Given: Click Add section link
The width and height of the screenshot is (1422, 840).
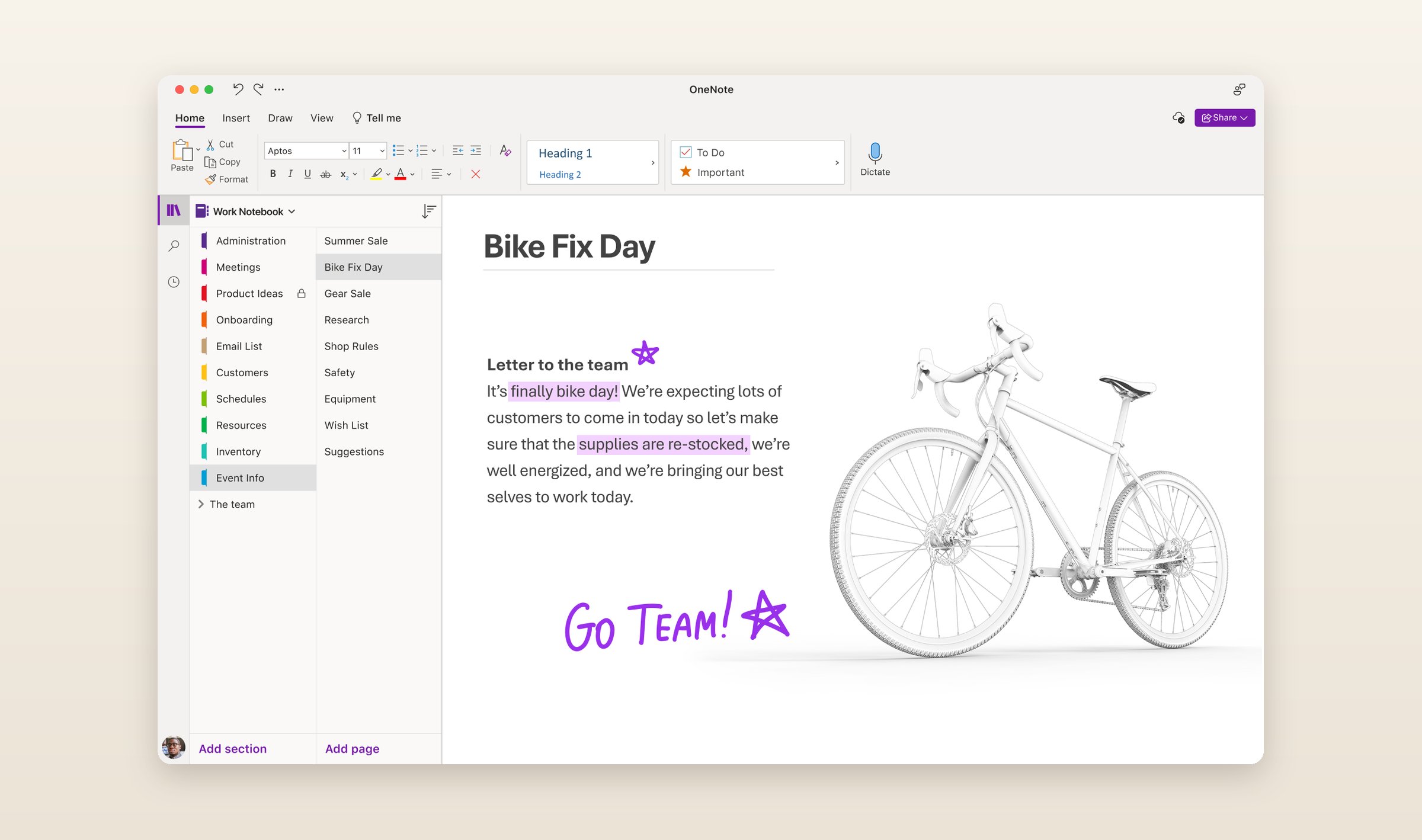Looking at the screenshot, I should tap(232, 749).
